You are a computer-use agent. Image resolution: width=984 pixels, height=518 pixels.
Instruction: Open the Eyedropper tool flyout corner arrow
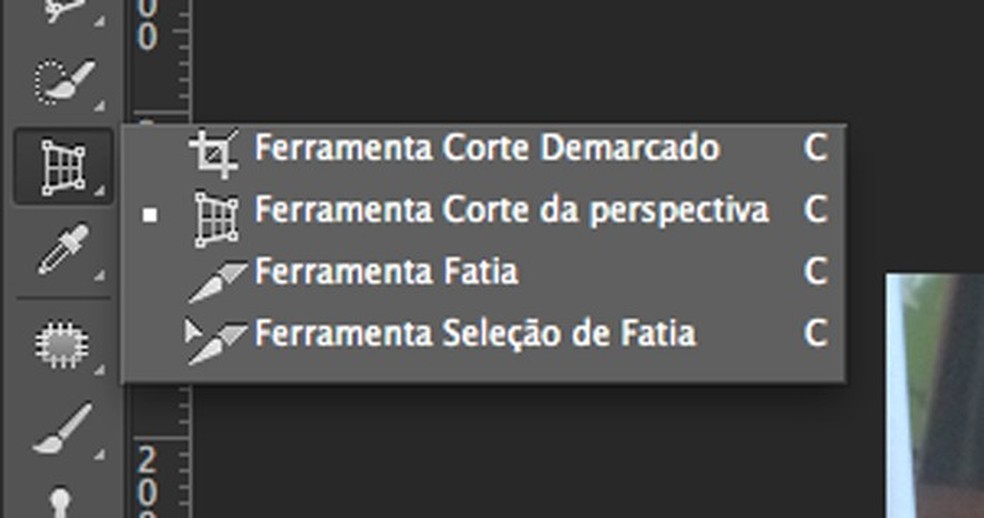click(x=100, y=273)
